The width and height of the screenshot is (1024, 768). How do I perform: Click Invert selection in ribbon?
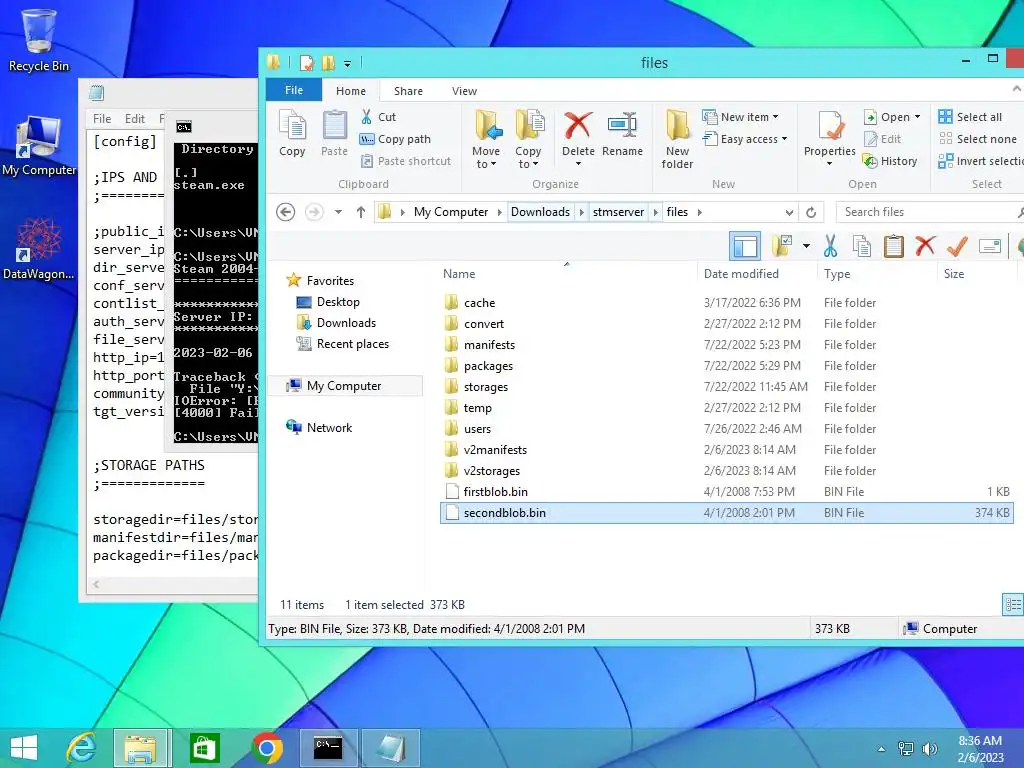(x=980, y=161)
